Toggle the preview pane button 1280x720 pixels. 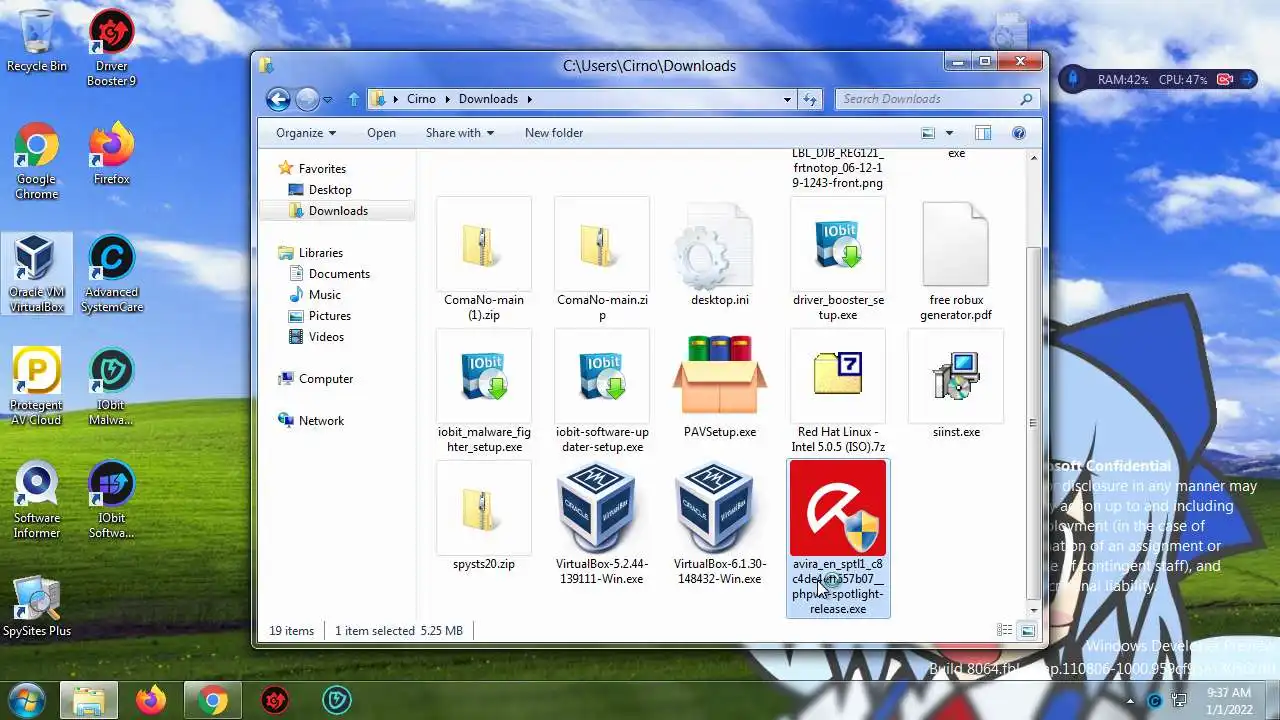tap(983, 133)
